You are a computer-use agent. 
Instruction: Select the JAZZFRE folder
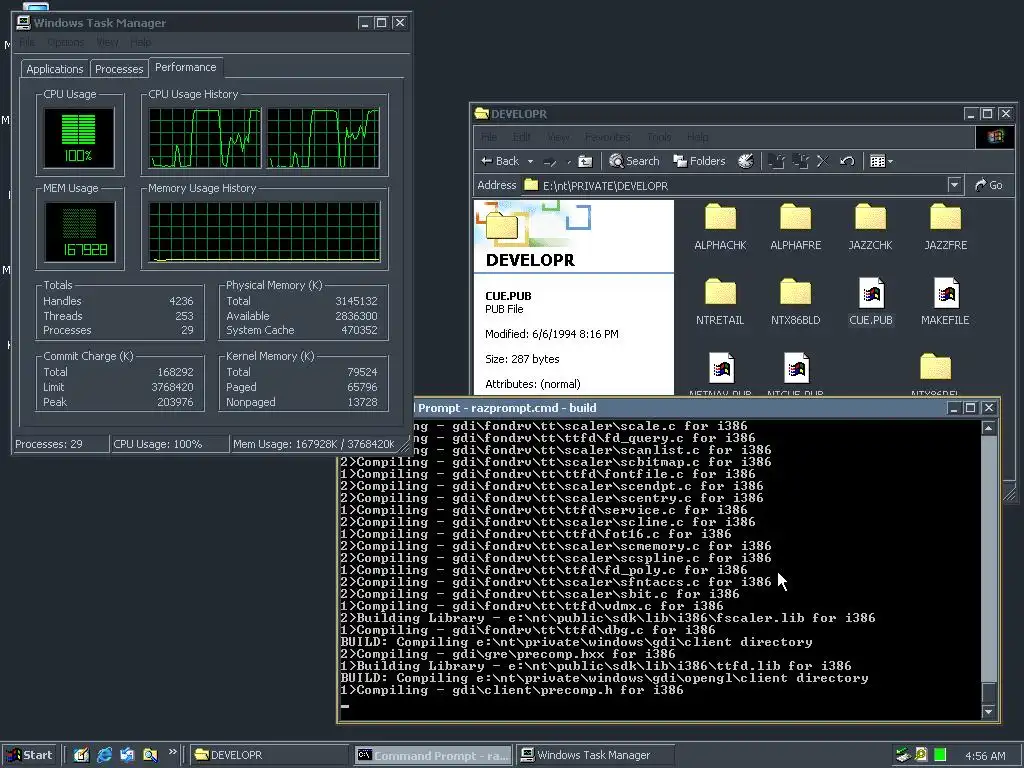946,227
